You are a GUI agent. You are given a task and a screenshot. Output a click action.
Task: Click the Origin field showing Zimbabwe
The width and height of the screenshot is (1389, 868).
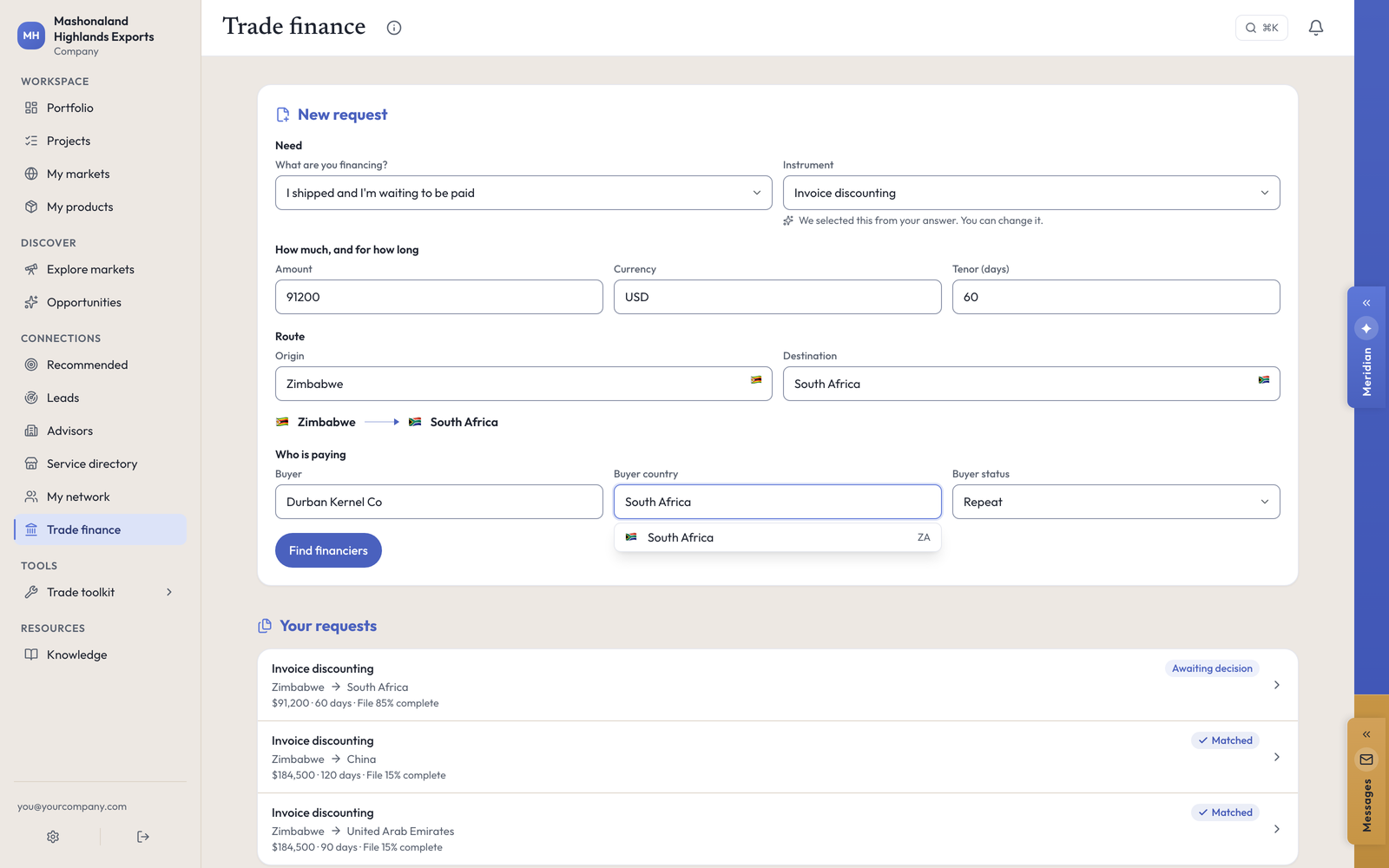[523, 384]
